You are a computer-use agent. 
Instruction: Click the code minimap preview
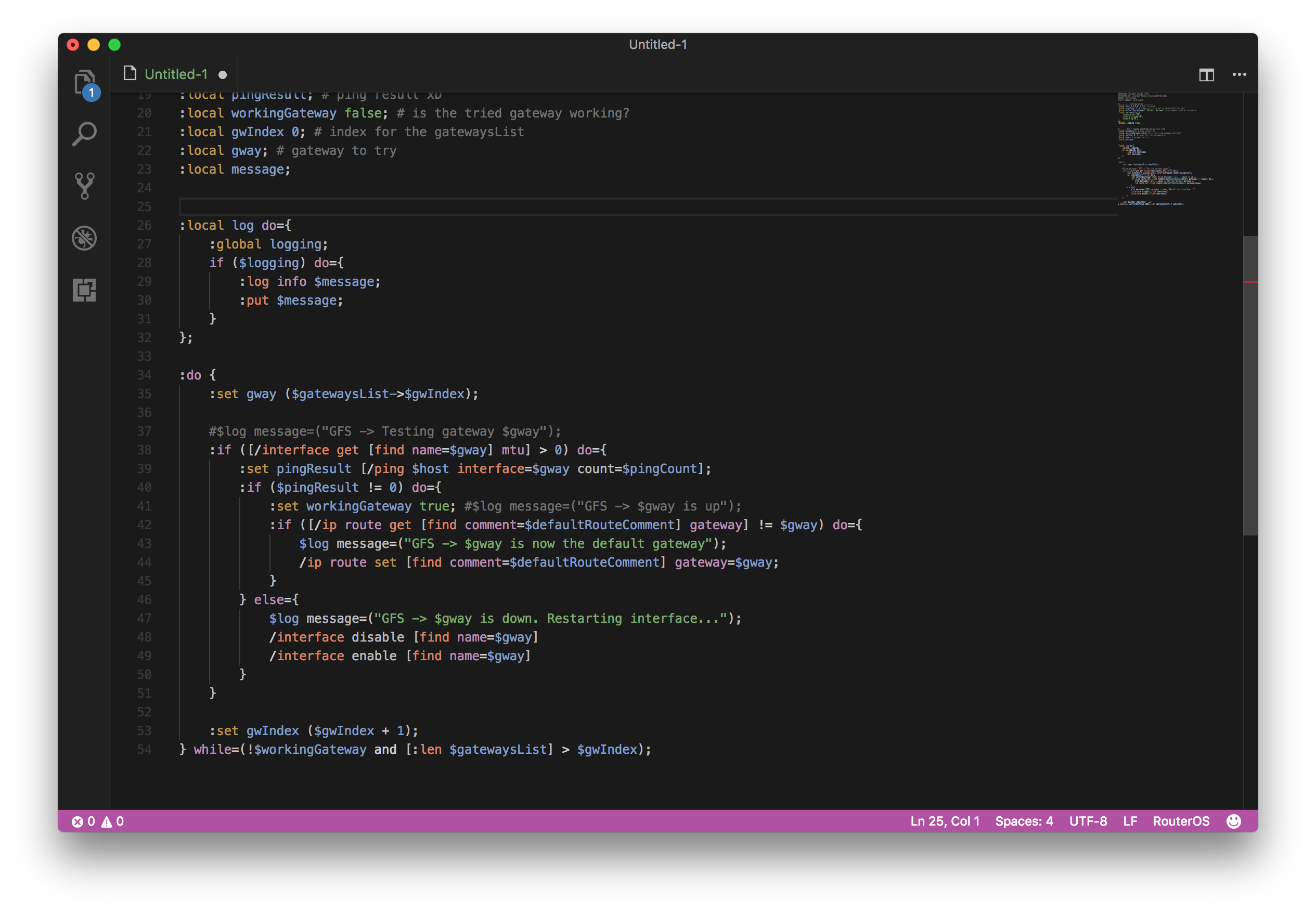(x=1164, y=149)
